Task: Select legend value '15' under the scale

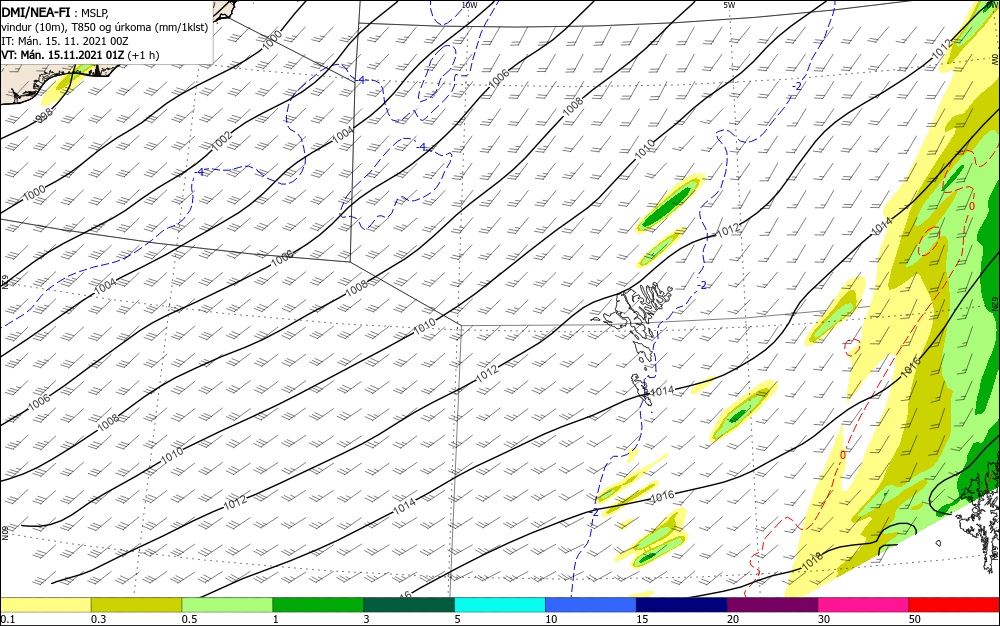Action: [642, 619]
